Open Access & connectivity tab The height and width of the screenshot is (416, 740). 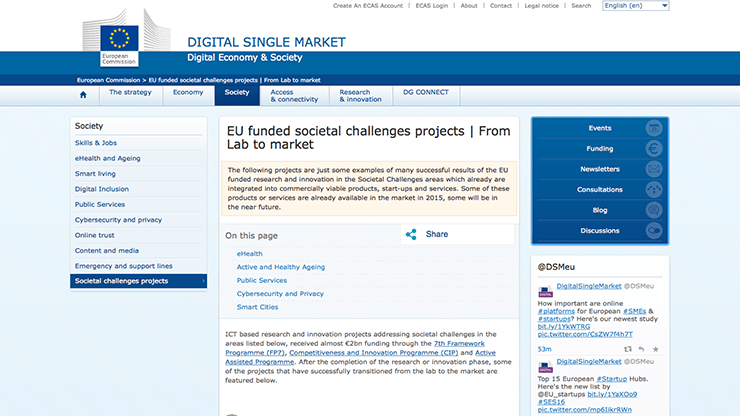tap(294, 96)
